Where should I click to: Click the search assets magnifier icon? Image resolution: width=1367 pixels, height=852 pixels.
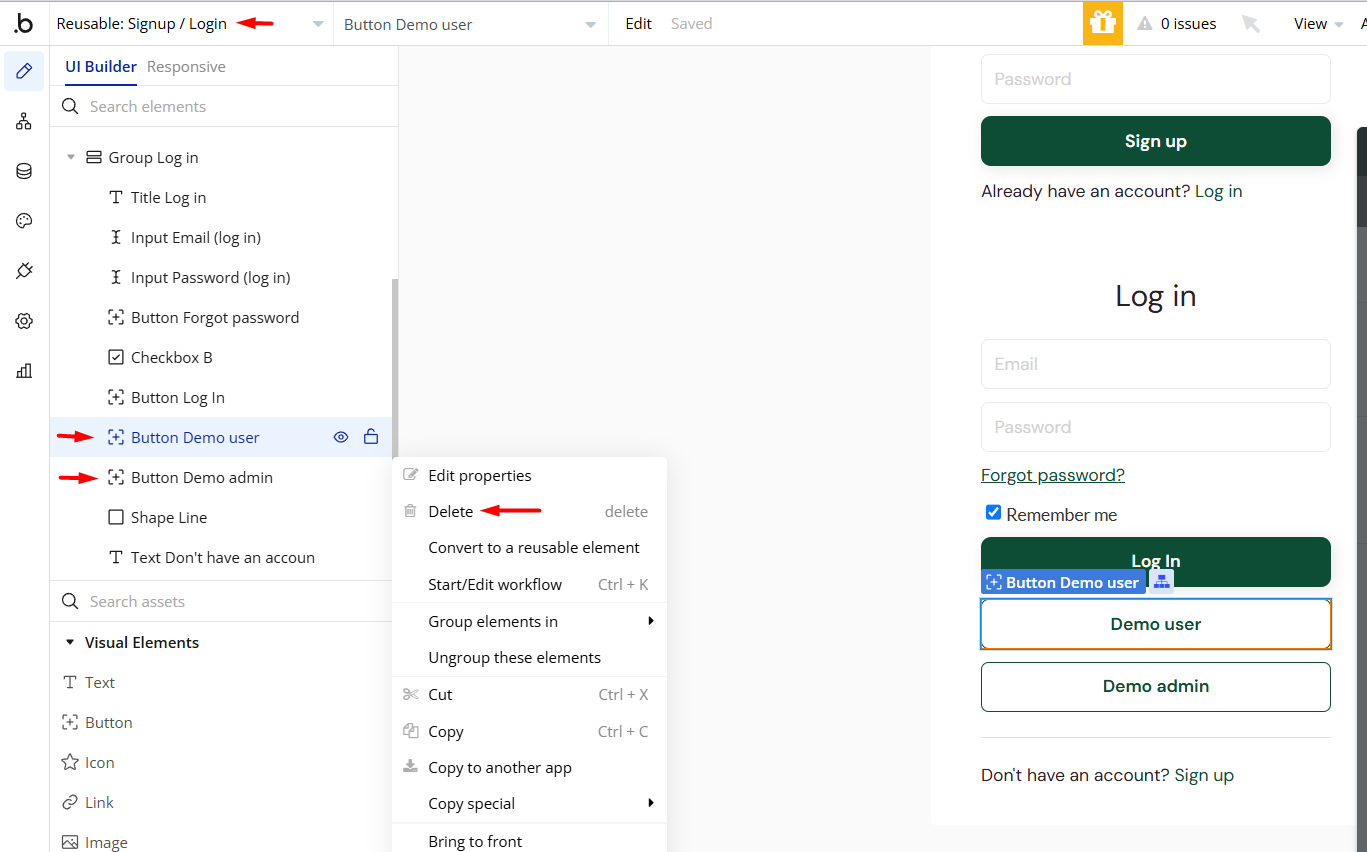pyautogui.click(x=70, y=601)
